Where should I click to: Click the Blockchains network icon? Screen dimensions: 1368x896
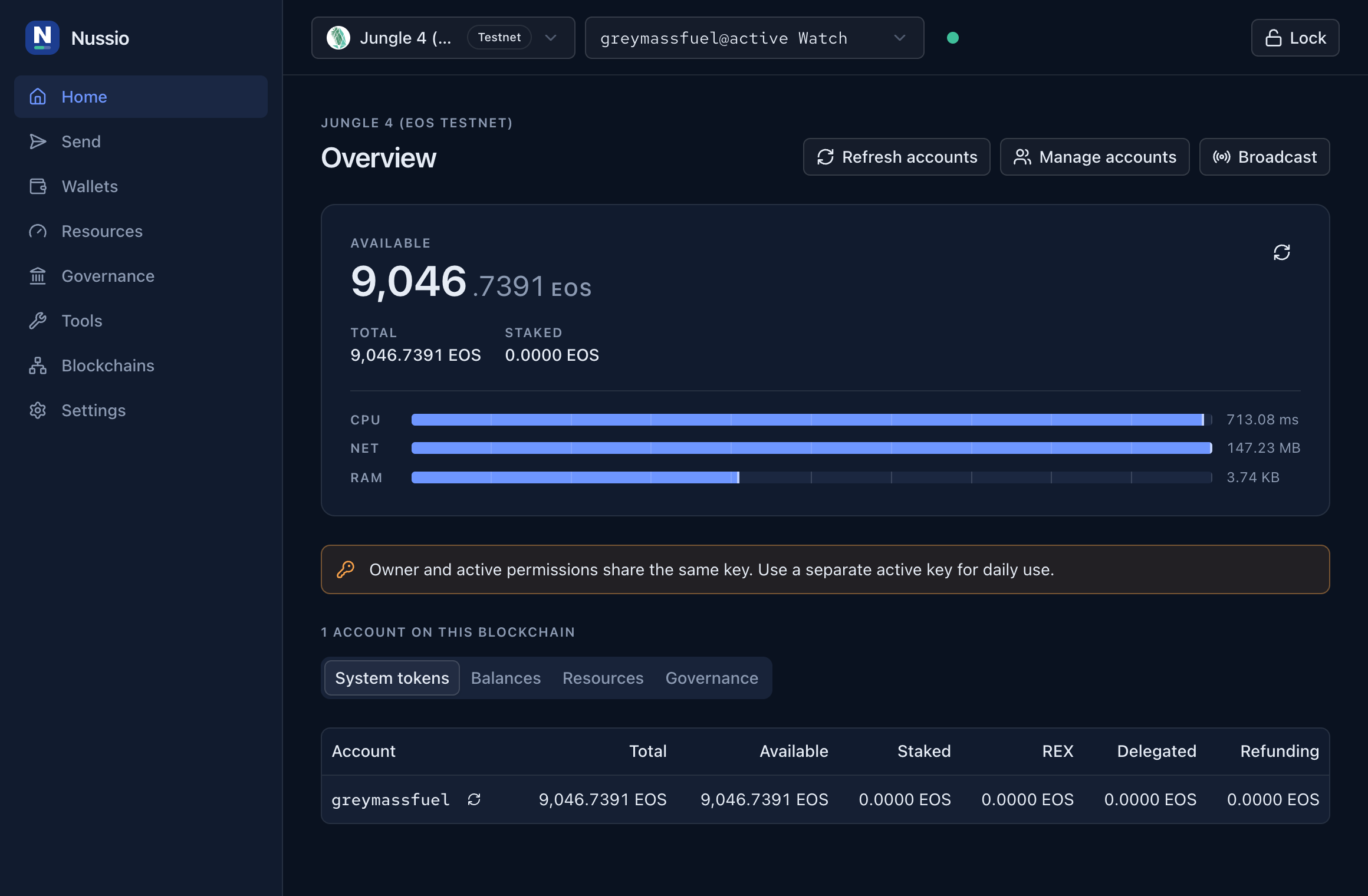[38, 365]
